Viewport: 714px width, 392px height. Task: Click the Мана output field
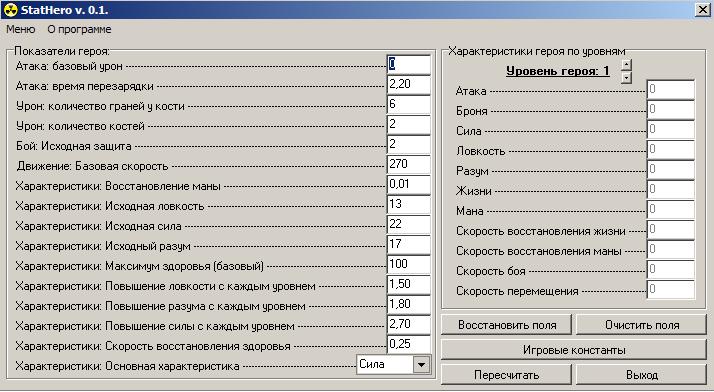pos(671,210)
